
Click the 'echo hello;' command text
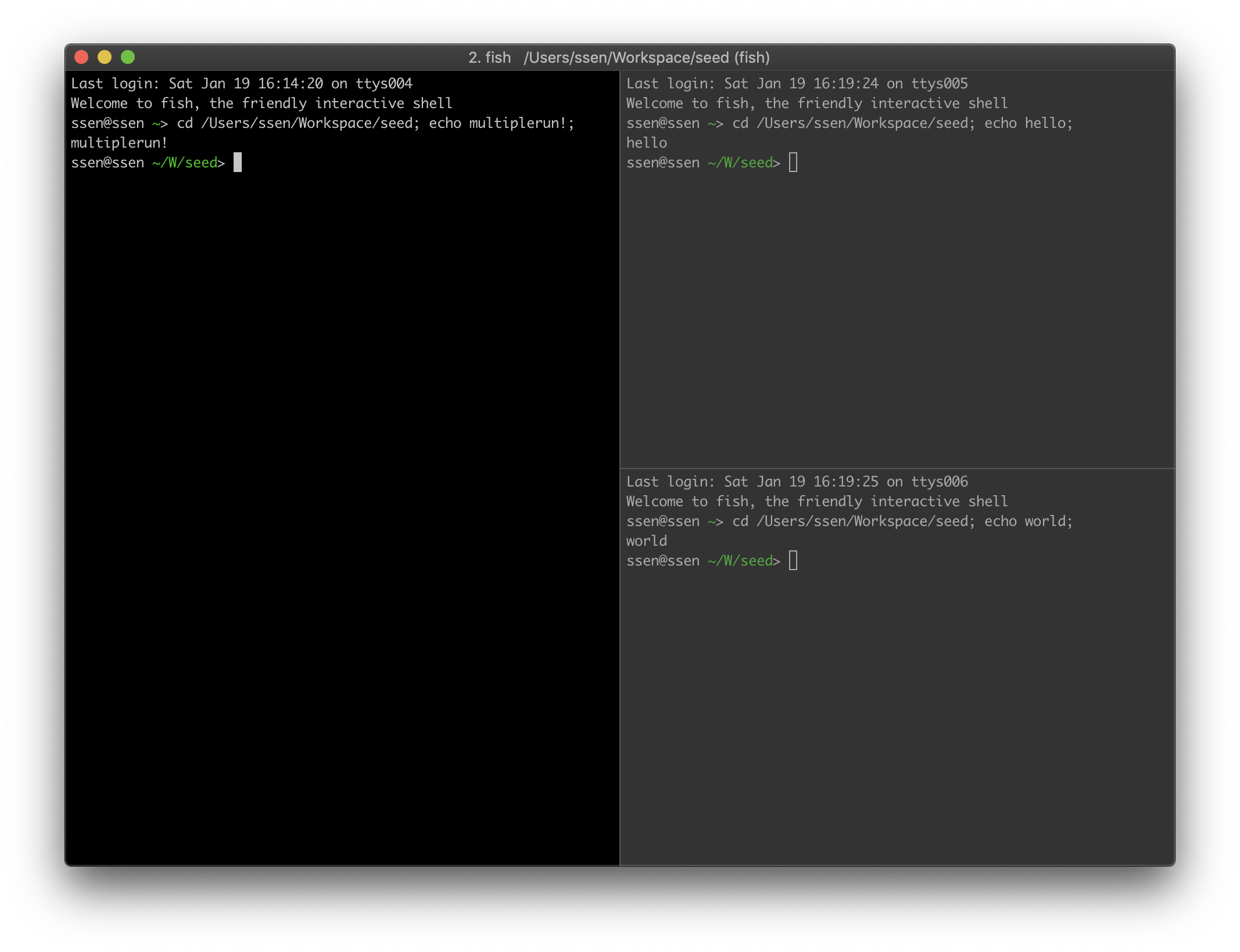pyautogui.click(x=1028, y=123)
